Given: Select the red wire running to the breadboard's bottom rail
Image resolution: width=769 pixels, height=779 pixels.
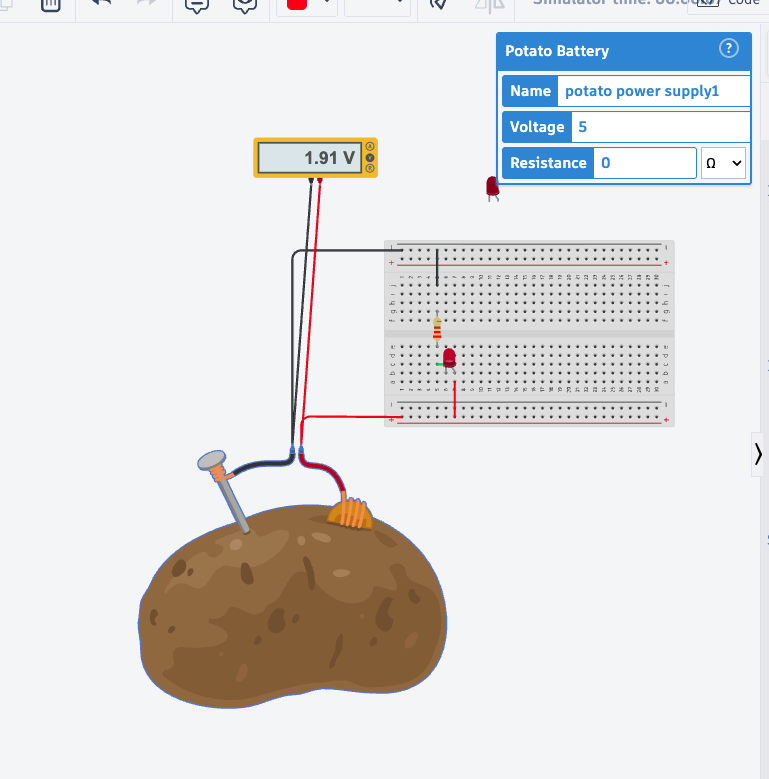Looking at the screenshot, I should 353,417.
